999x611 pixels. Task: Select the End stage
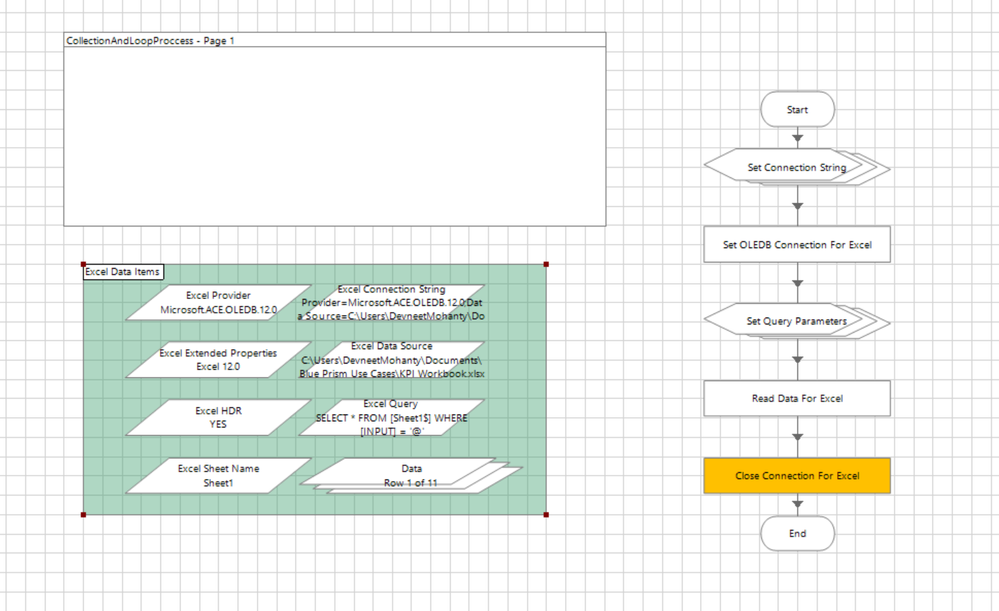(797, 533)
